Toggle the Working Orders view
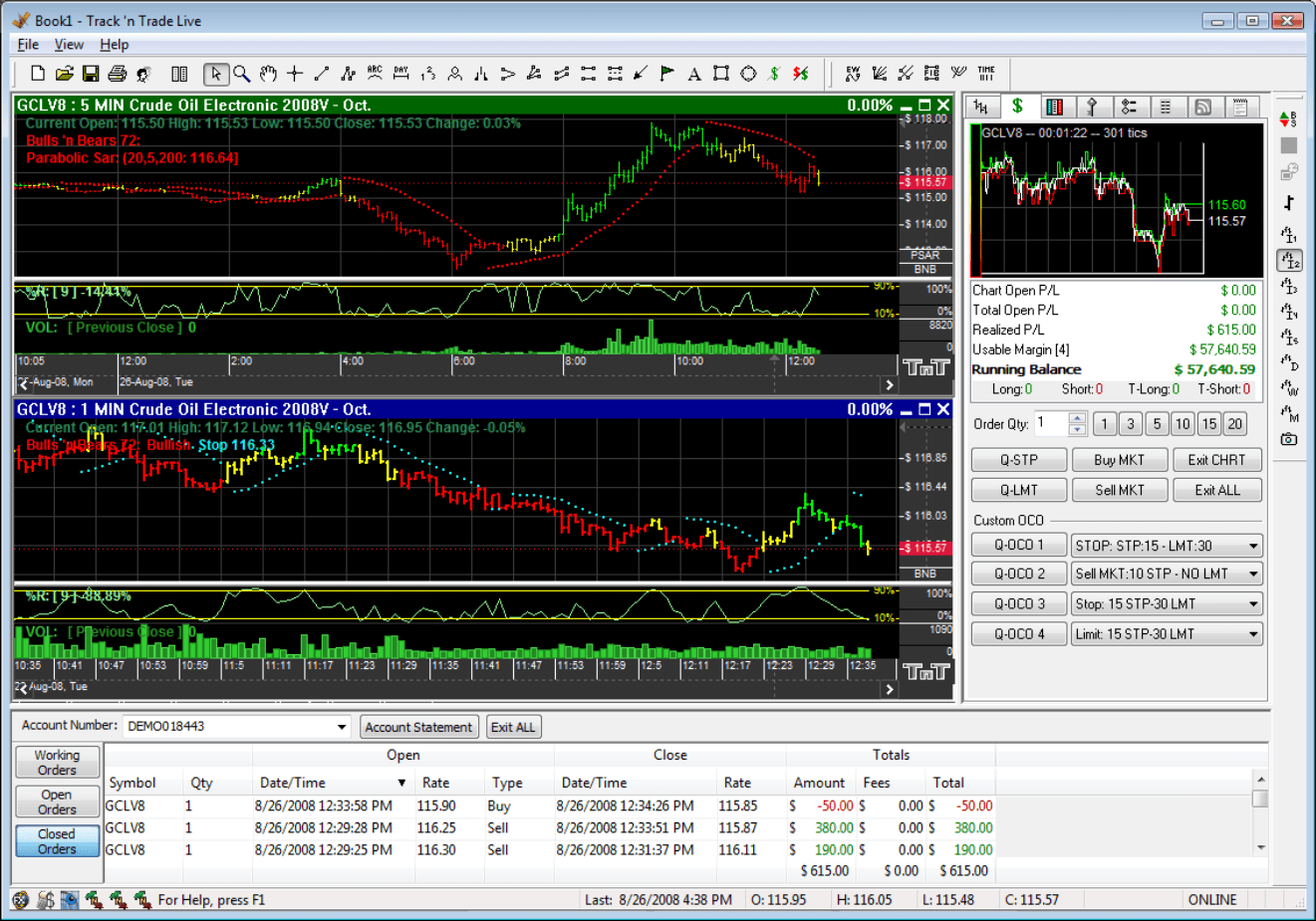The width and height of the screenshot is (1316, 921). [57, 763]
